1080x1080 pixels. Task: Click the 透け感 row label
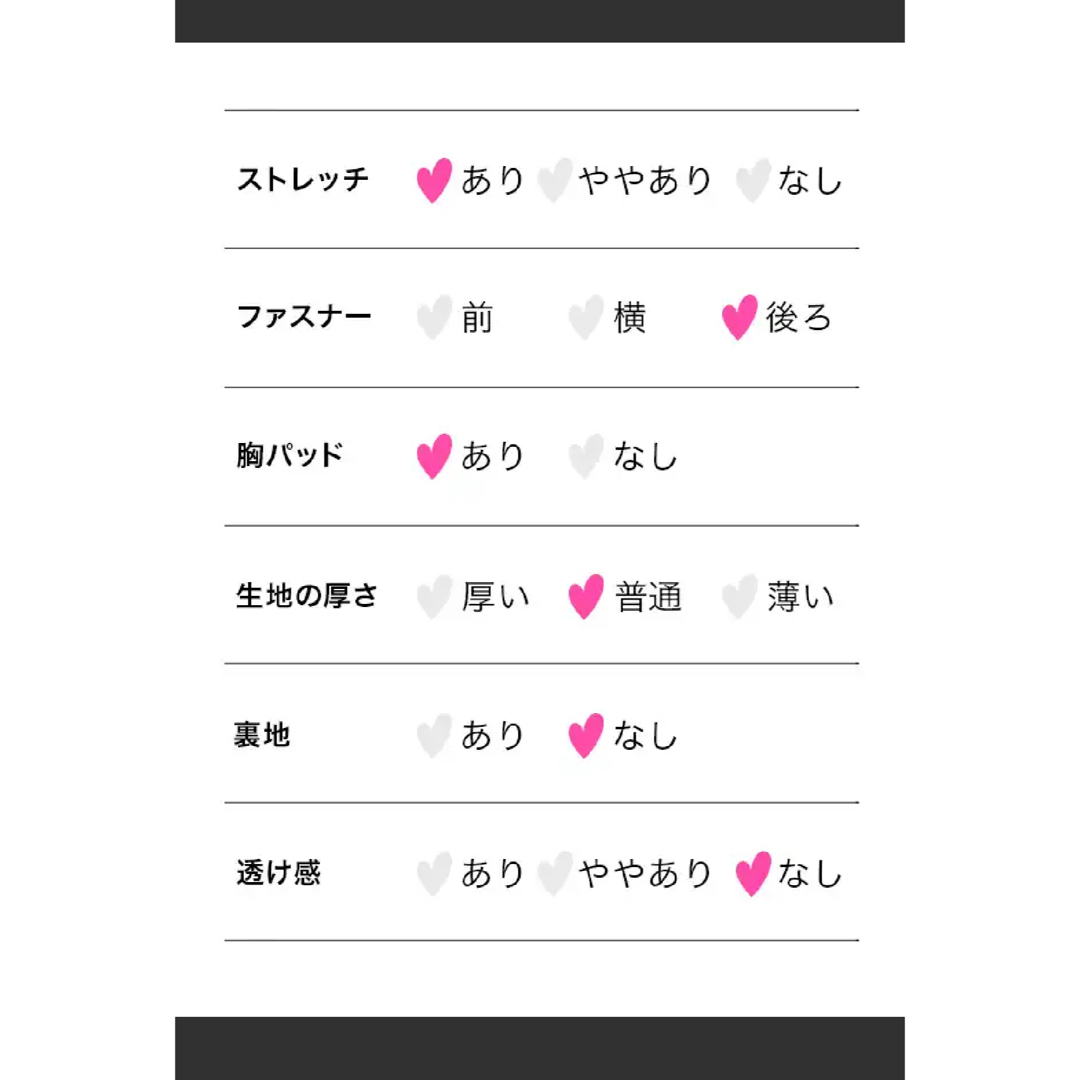click(279, 873)
